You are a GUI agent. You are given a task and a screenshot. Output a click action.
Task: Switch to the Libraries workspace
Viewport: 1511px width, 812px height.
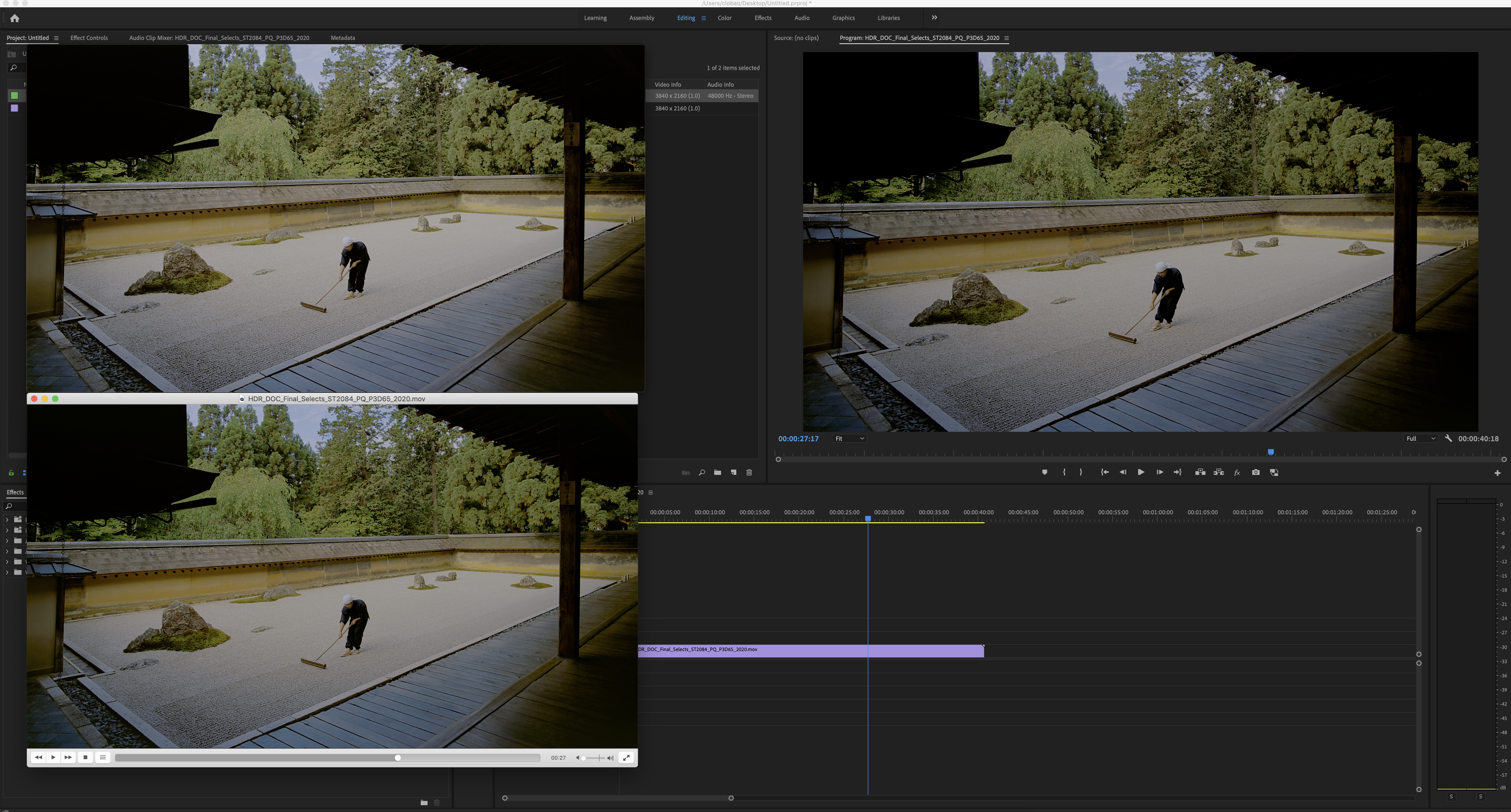coord(889,18)
